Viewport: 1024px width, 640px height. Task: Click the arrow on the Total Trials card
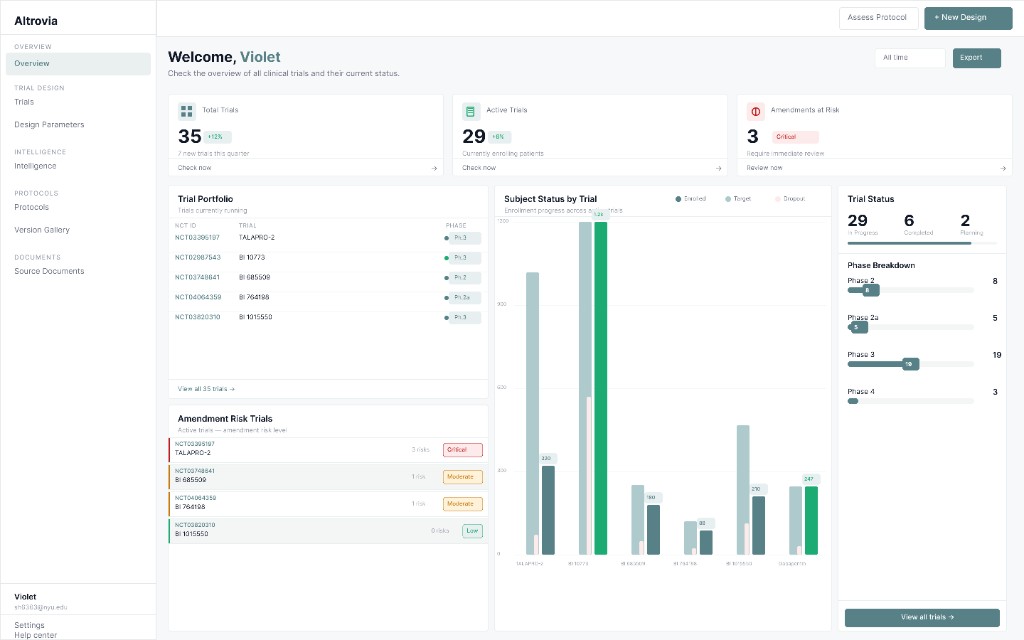pyautogui.click(x=433, y=169)
